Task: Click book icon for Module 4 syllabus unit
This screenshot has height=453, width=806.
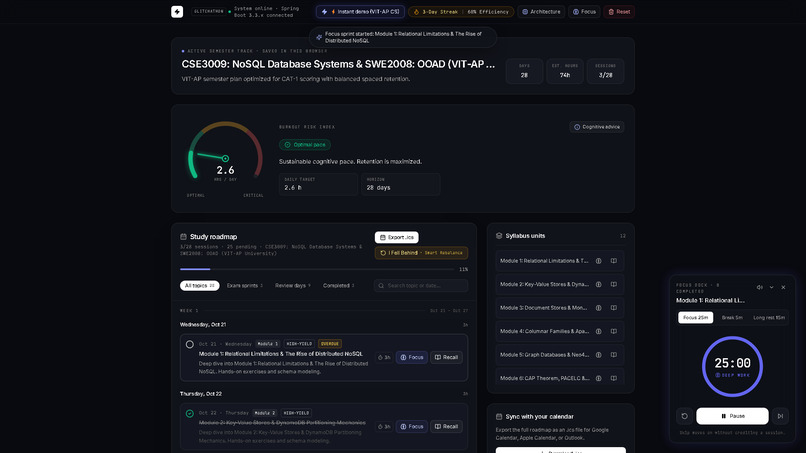Action: [614, 331]
